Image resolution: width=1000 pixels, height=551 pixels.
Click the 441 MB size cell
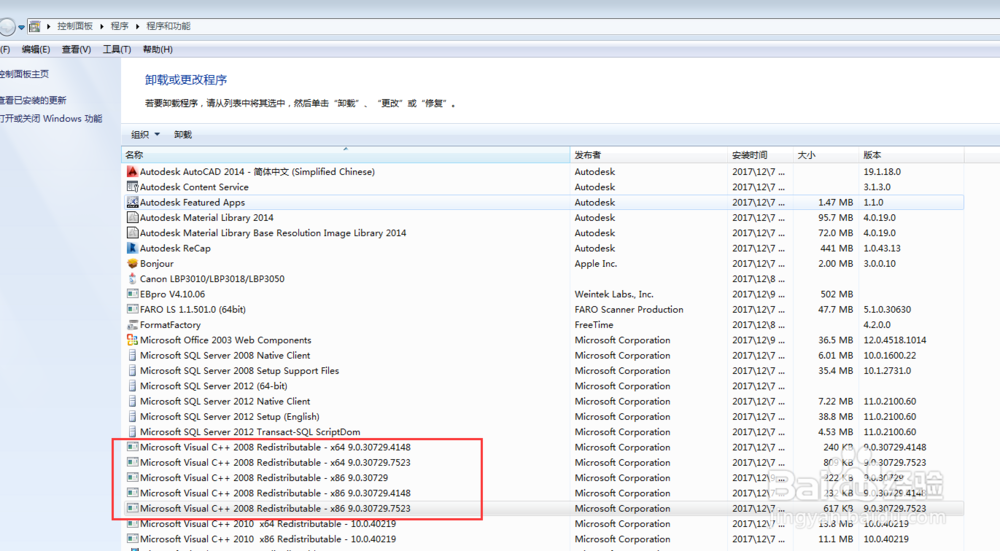837,248
